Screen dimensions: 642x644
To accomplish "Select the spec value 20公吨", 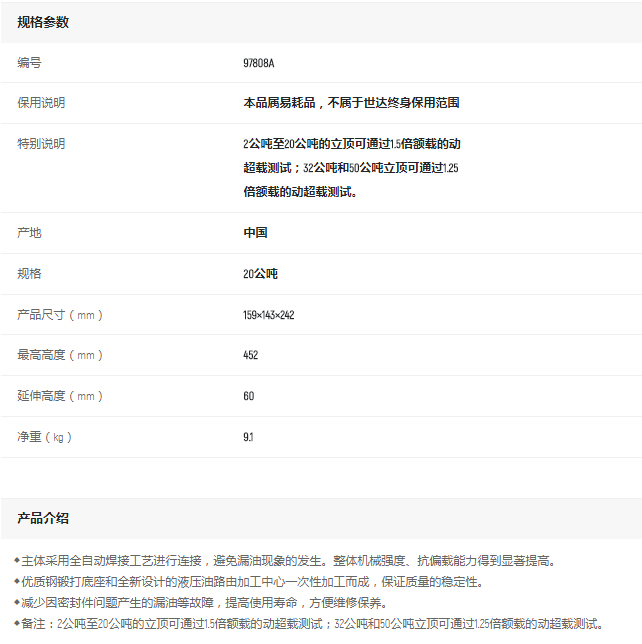I will point(260,274).
